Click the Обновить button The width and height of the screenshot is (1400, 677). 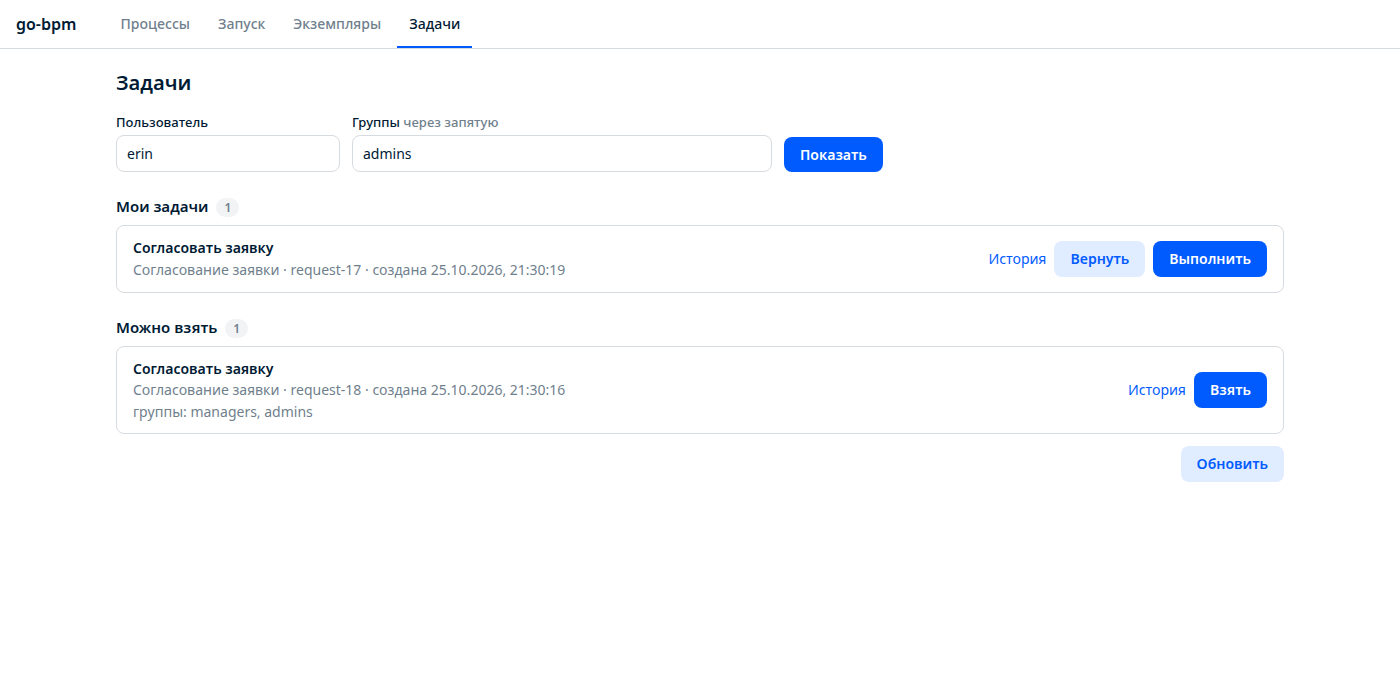[1232, 464]
